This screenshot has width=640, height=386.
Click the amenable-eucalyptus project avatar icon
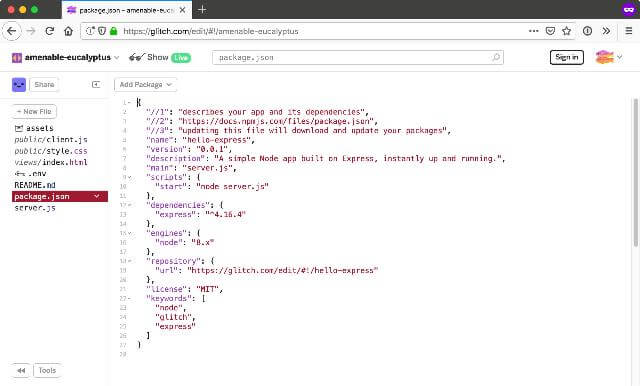(17, 58)
